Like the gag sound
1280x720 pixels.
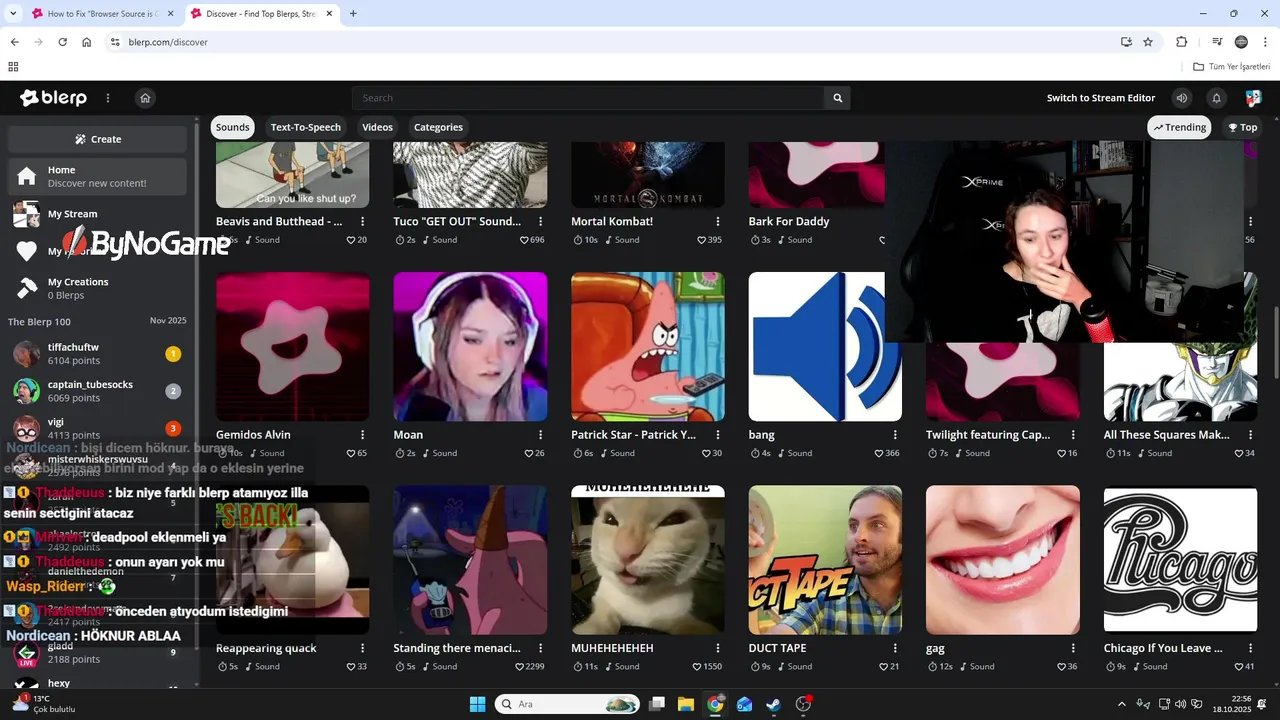(x=1061, y=666)
